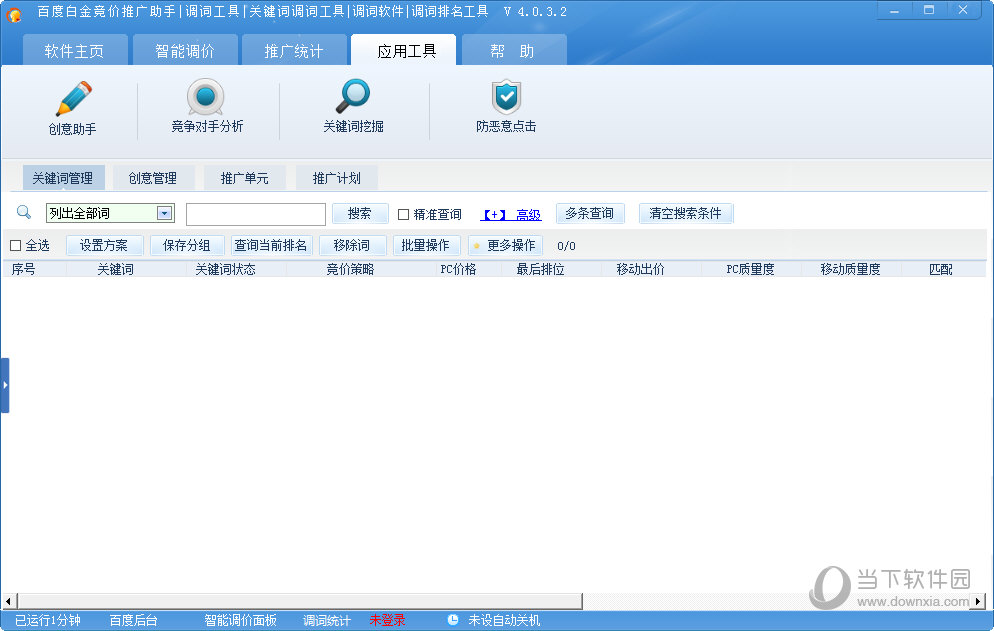Minimize the application window
Screen dimensions: 994x631
coord(894,10)
